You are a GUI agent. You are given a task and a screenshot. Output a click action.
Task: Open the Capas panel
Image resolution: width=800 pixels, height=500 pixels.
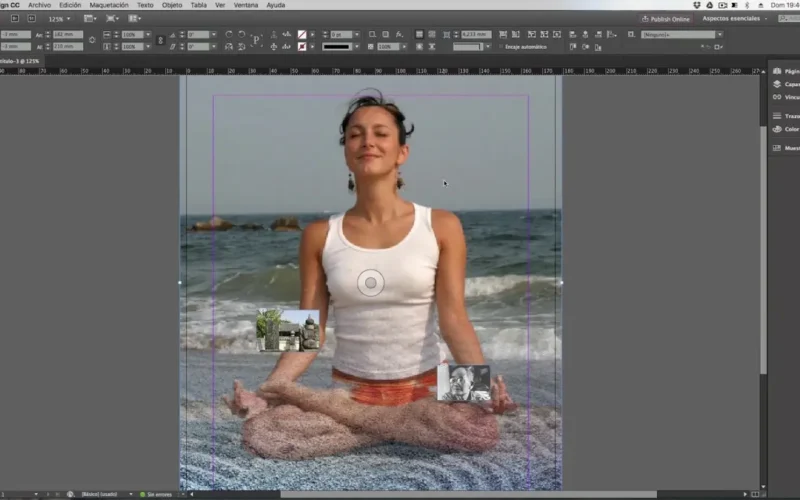click(x=785, y=84)
